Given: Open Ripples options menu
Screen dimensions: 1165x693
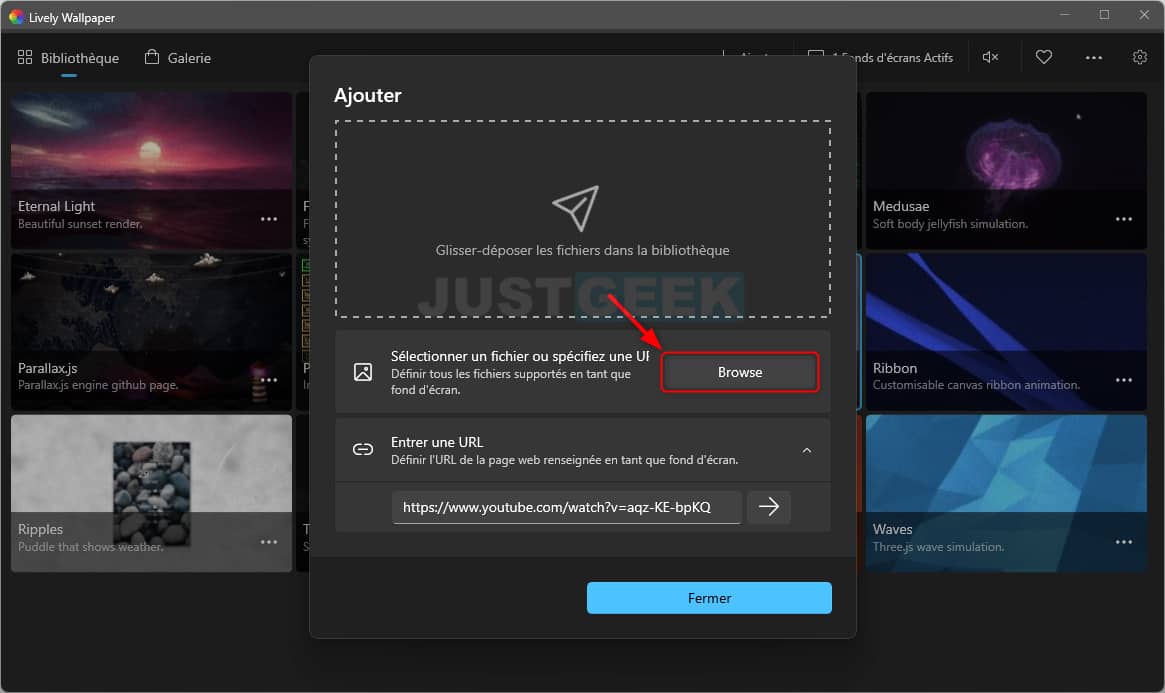Looking at the screenshot, I should [269, 542].
